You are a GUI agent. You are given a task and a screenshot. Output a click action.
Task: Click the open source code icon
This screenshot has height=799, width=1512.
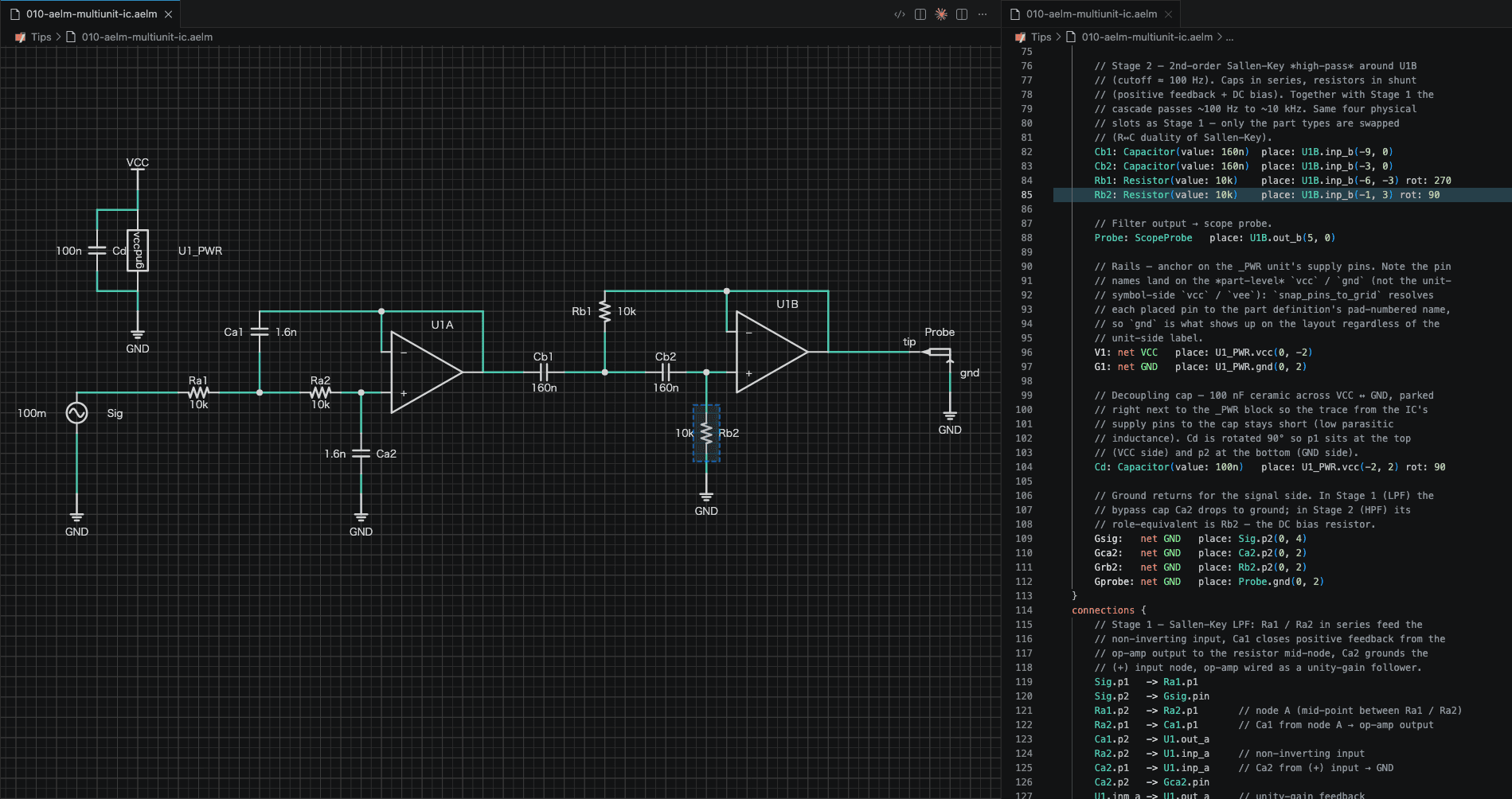click(900, 14)
